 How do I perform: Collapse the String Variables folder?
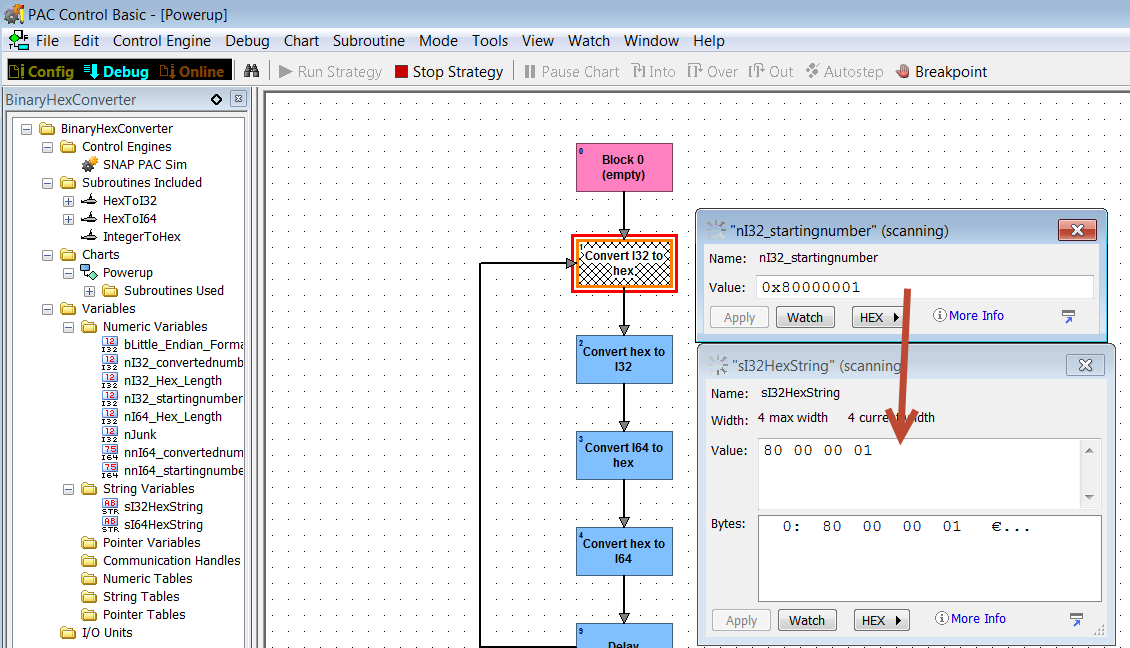68,488
